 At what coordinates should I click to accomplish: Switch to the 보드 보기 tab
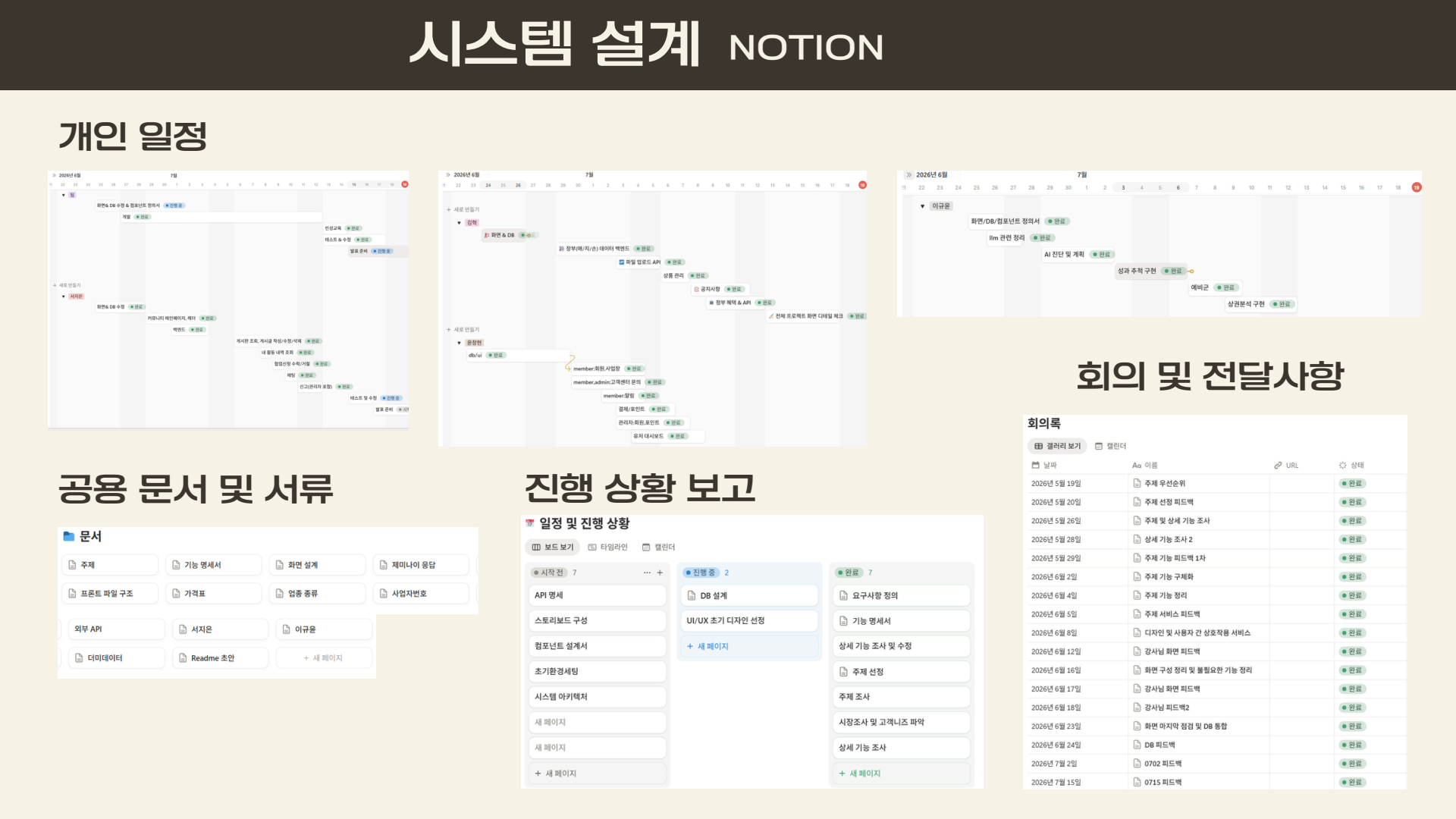tap(552, 548)
